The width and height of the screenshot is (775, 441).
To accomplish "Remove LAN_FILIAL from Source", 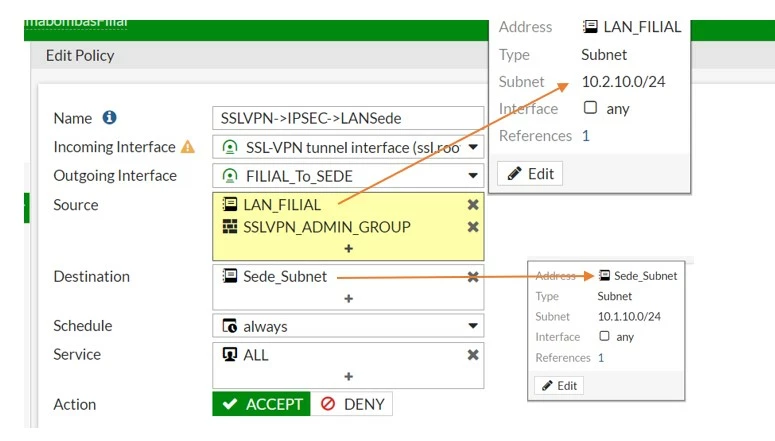I will click(x=473, y=205).
